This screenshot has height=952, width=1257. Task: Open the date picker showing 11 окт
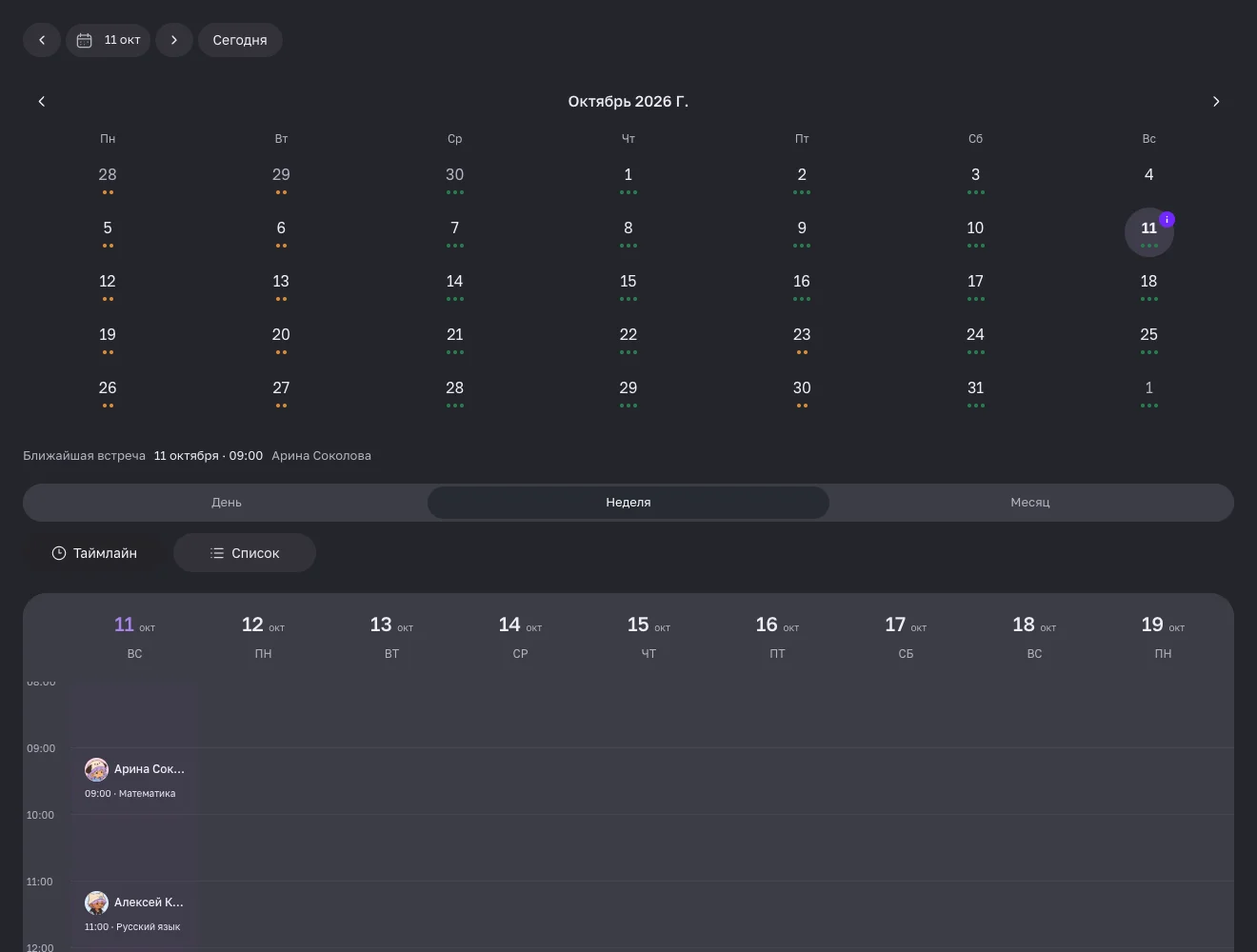tap(109, 40)
